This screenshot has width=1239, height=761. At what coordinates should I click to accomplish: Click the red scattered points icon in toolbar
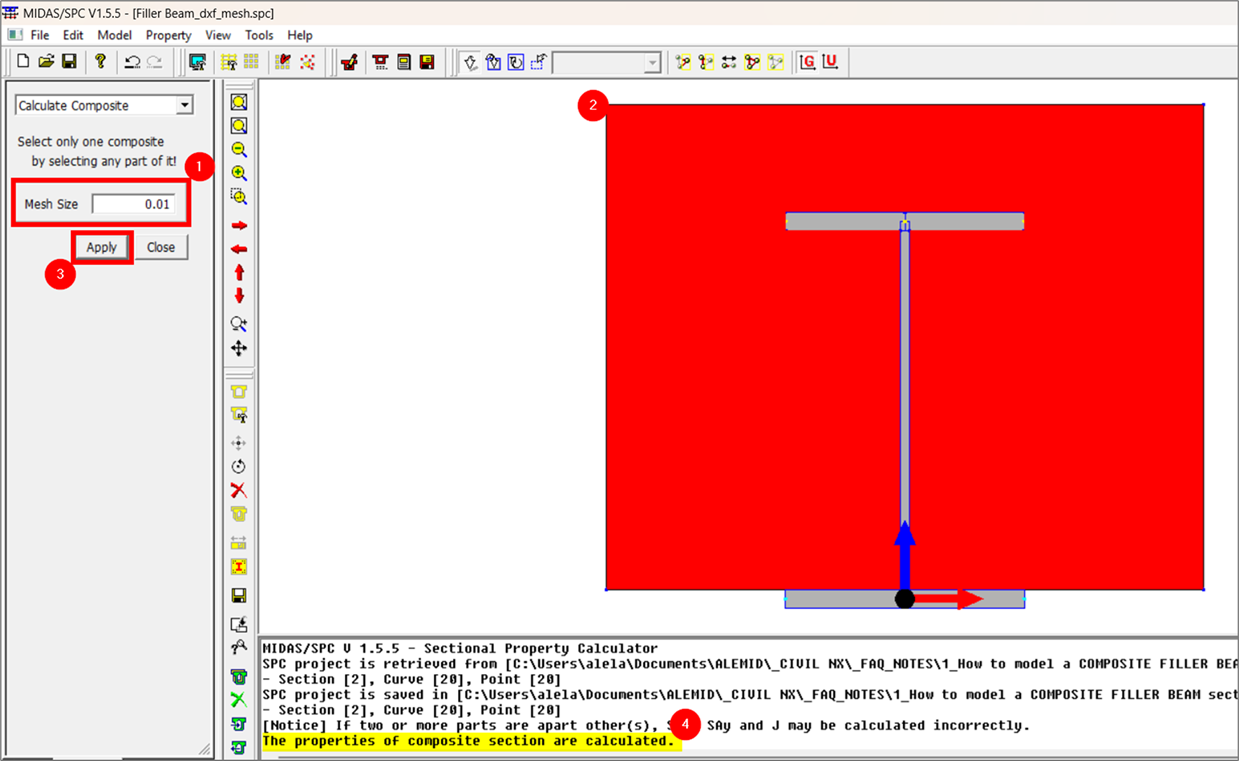point(307,62)
